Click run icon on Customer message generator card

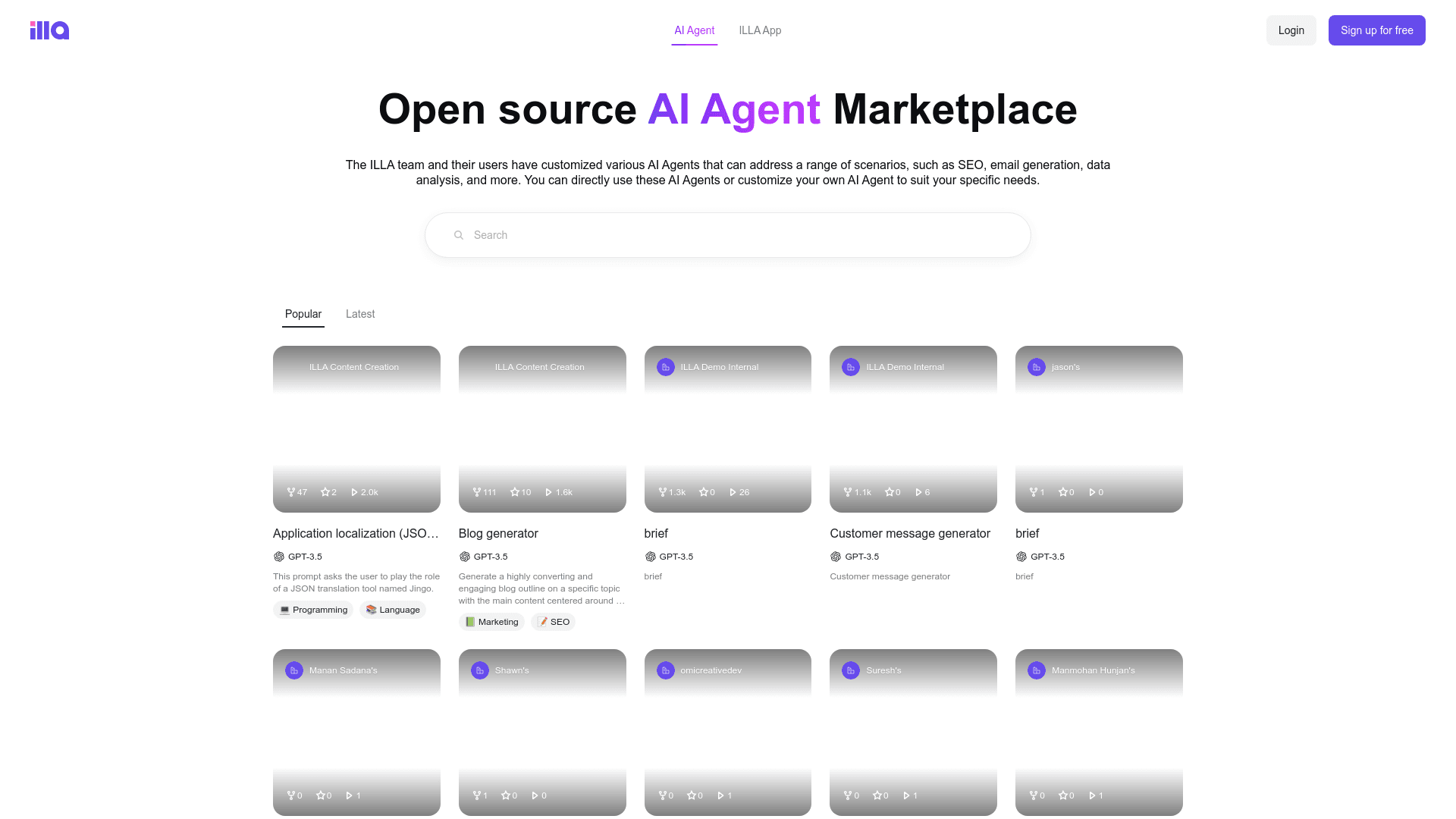pyautogui.click(x=918, y=492)
